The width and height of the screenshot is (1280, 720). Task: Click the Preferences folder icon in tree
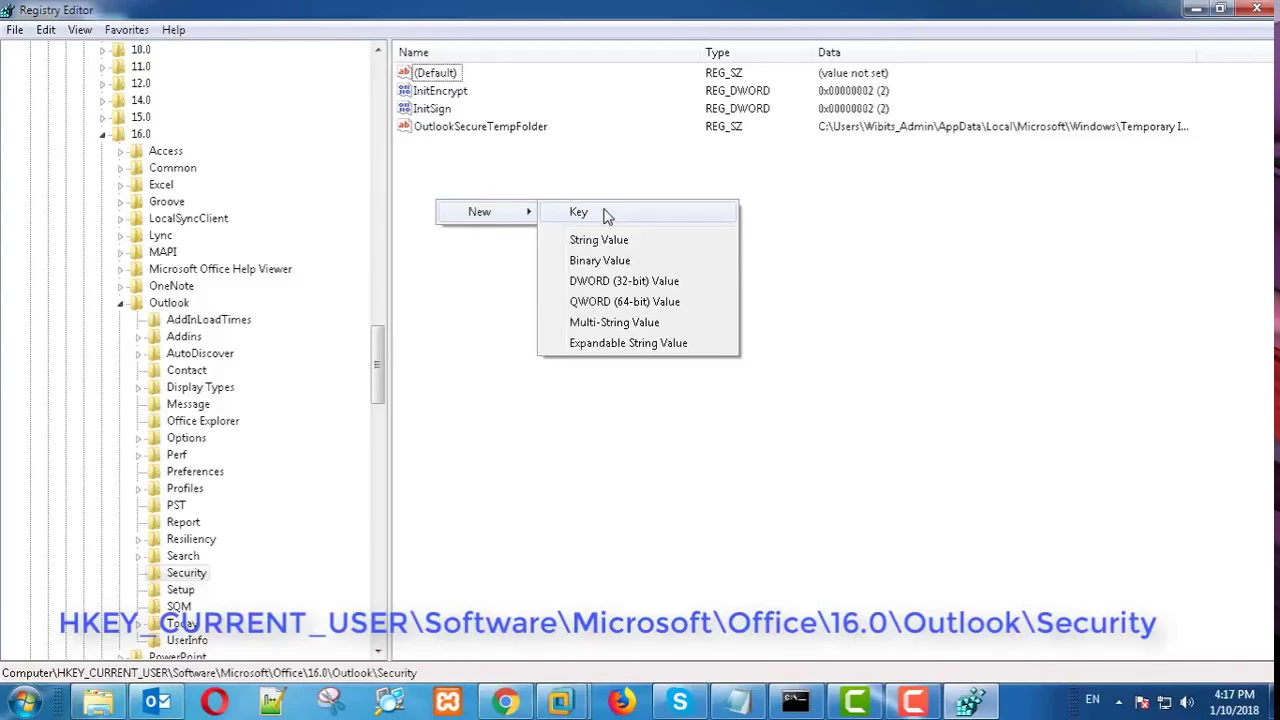pyautogui.click(x=155, y=471)
